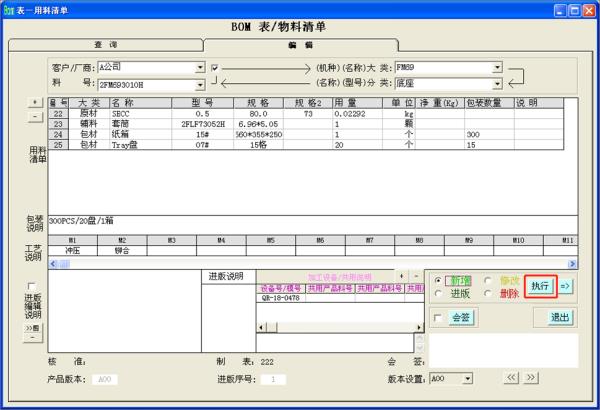Click the 退出 button
The image size is (600, 410).
click(560, 318)
